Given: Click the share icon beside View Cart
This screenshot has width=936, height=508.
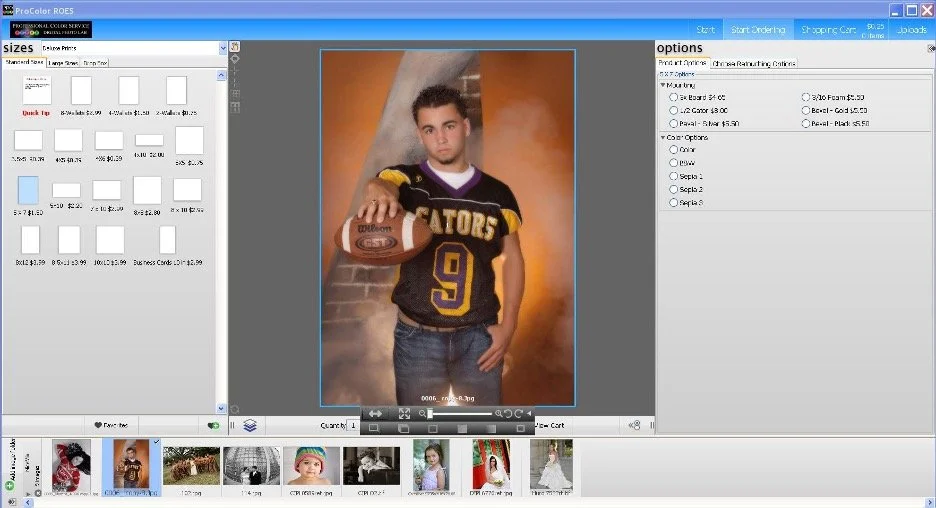Looking at the screenshot, I should coord(635,425).
